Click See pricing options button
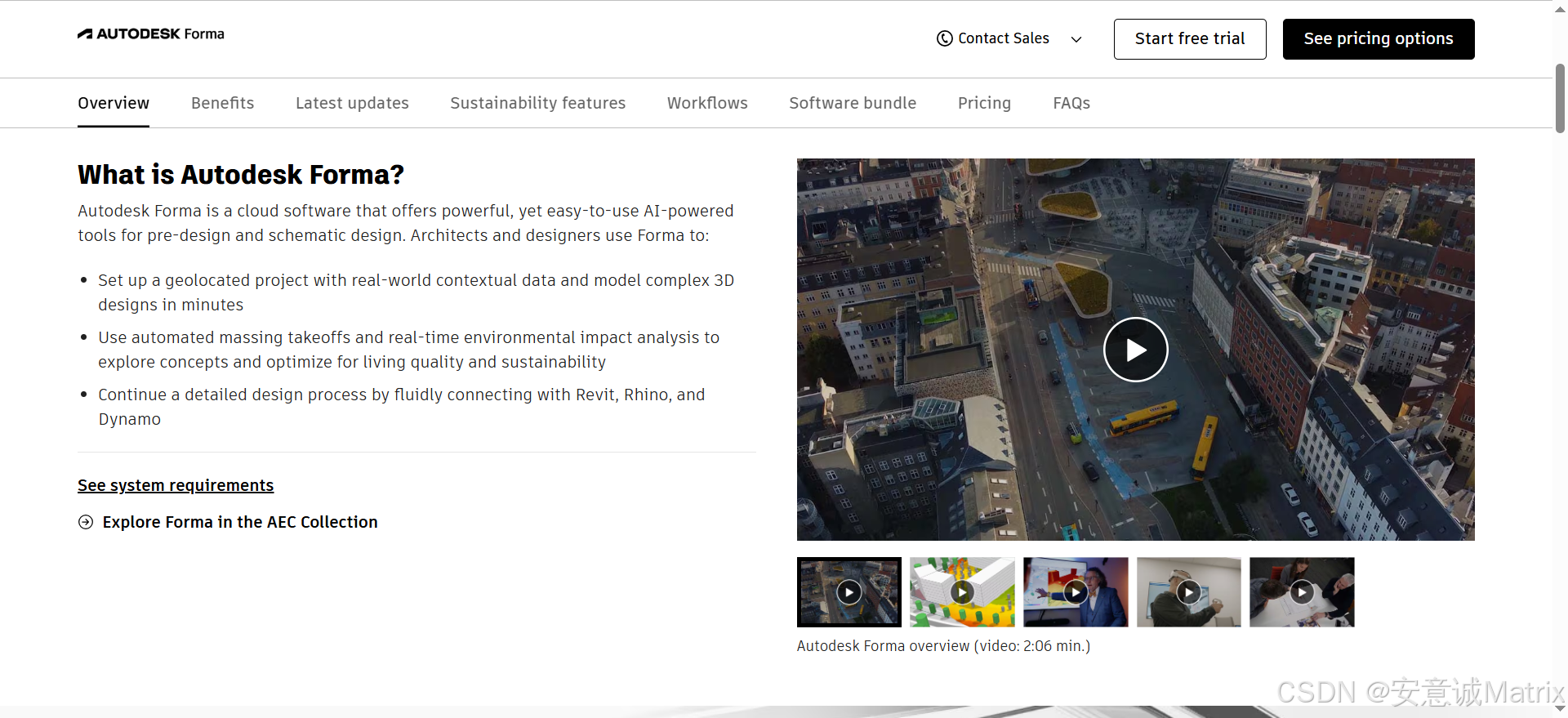Screen dimensions: 1568x718 [x=1379, y=39]
